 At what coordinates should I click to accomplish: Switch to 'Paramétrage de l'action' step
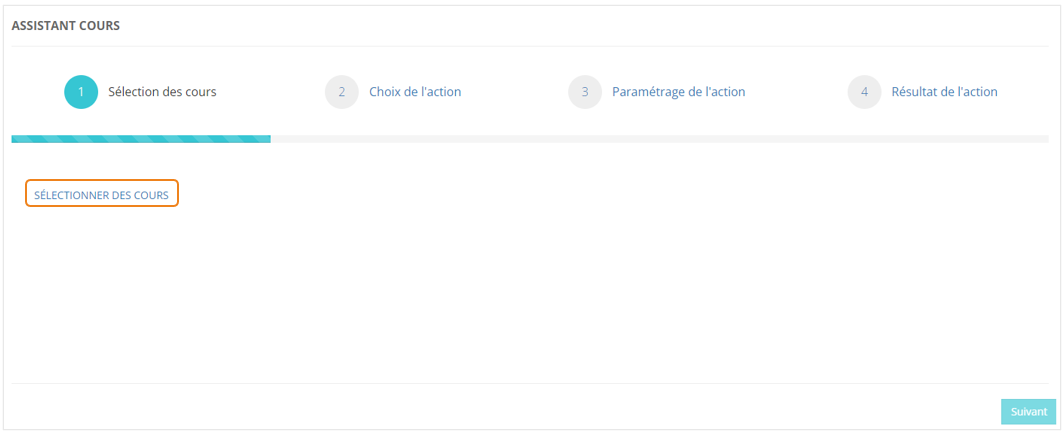click(x=678, y=92)
